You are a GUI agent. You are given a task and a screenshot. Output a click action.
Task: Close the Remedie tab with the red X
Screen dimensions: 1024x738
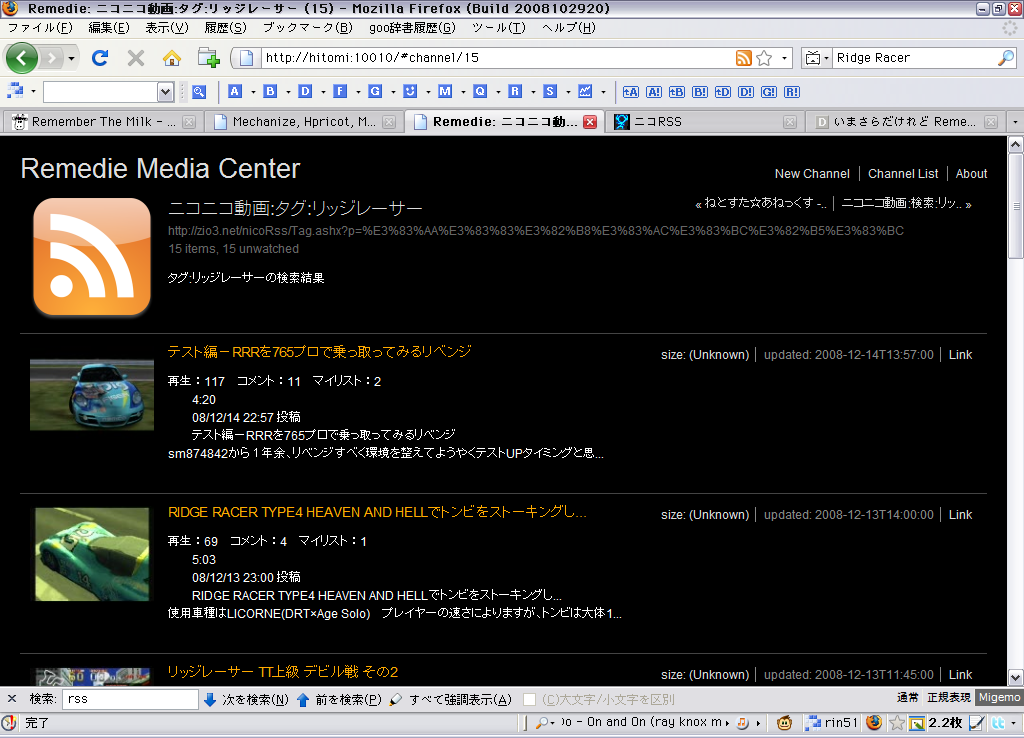click(x=590, y=121)
